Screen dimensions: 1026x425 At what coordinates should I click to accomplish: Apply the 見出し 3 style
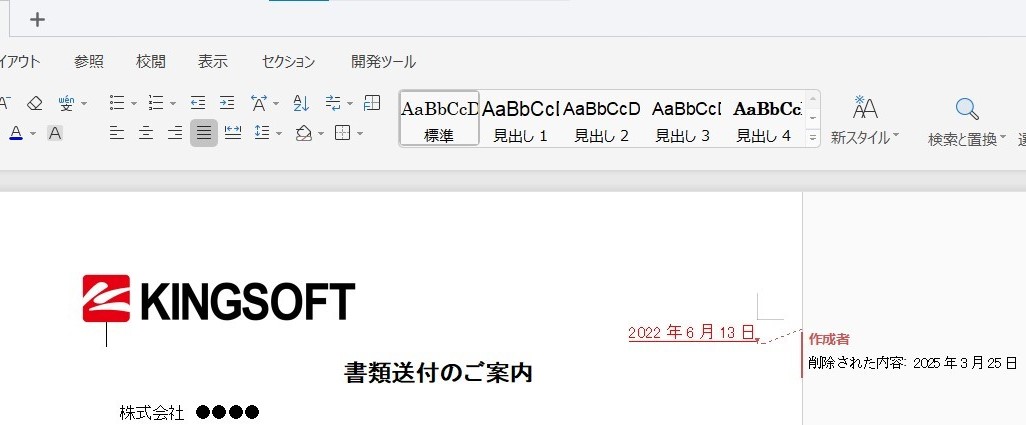[682, 118]
